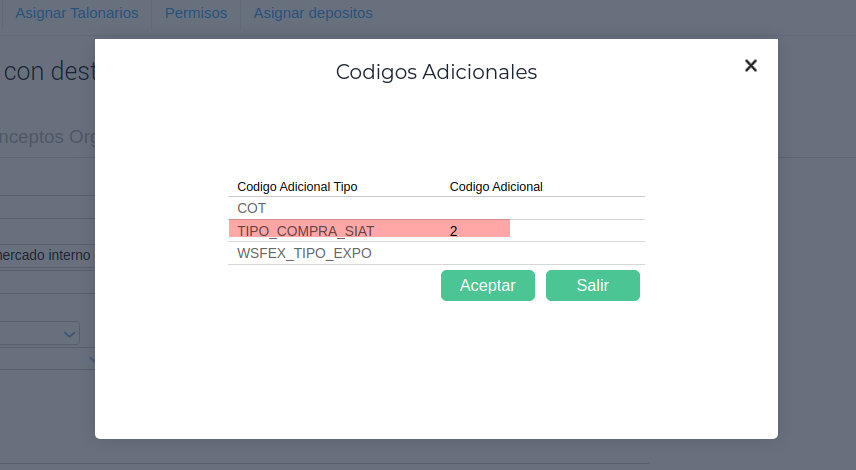Click the Codigo Adicional column header
Image resolution: width=856 pixels, height=470 pixels.
click(x=496, y=187)
